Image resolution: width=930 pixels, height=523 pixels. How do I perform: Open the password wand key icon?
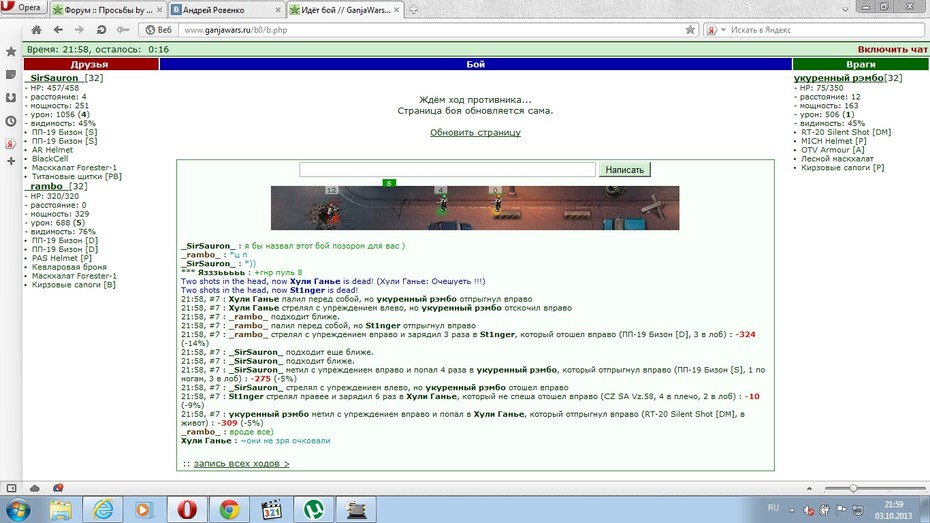123,30
